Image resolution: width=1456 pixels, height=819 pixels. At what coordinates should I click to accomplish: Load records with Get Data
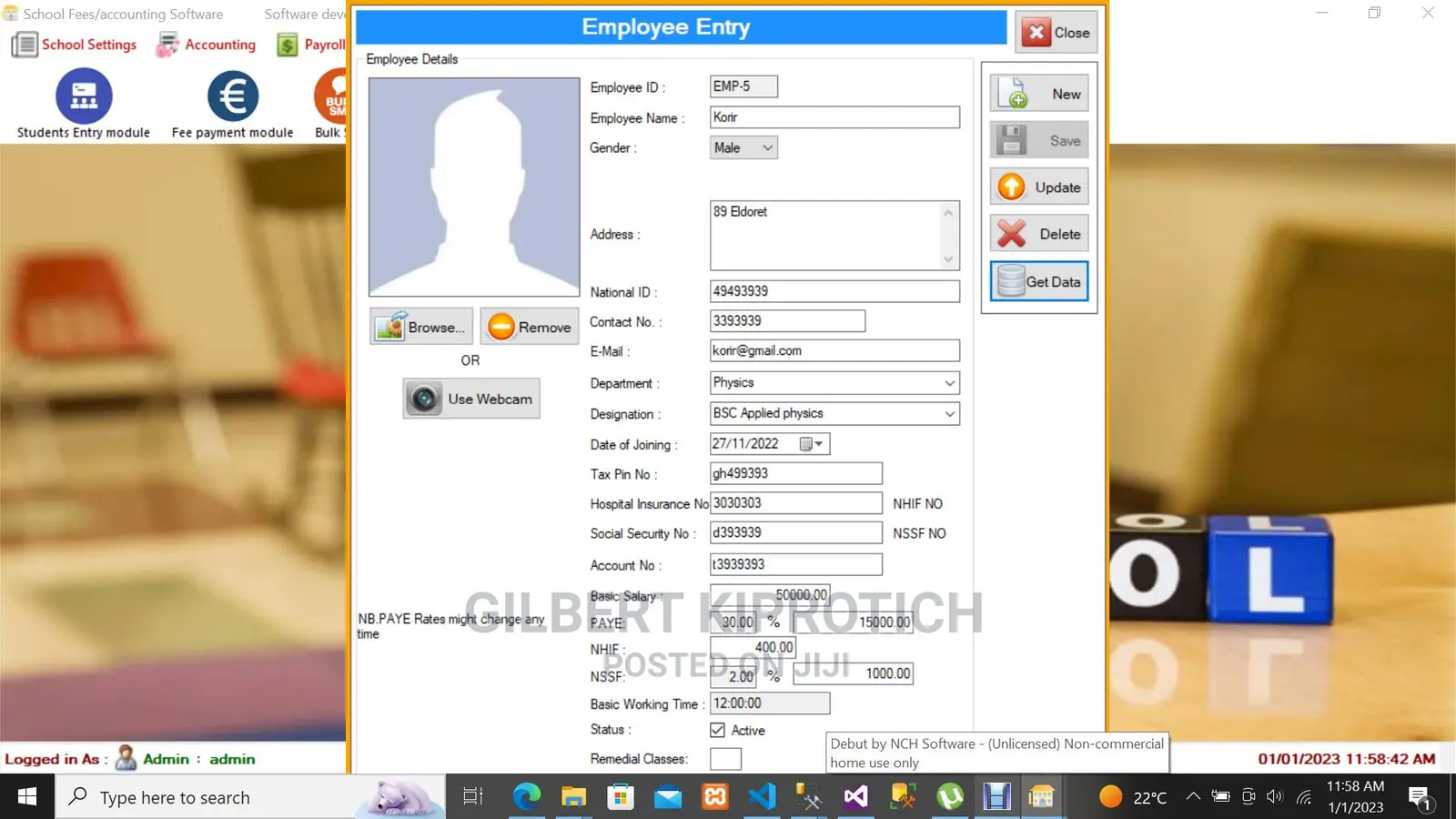(x=1039, y=281)
